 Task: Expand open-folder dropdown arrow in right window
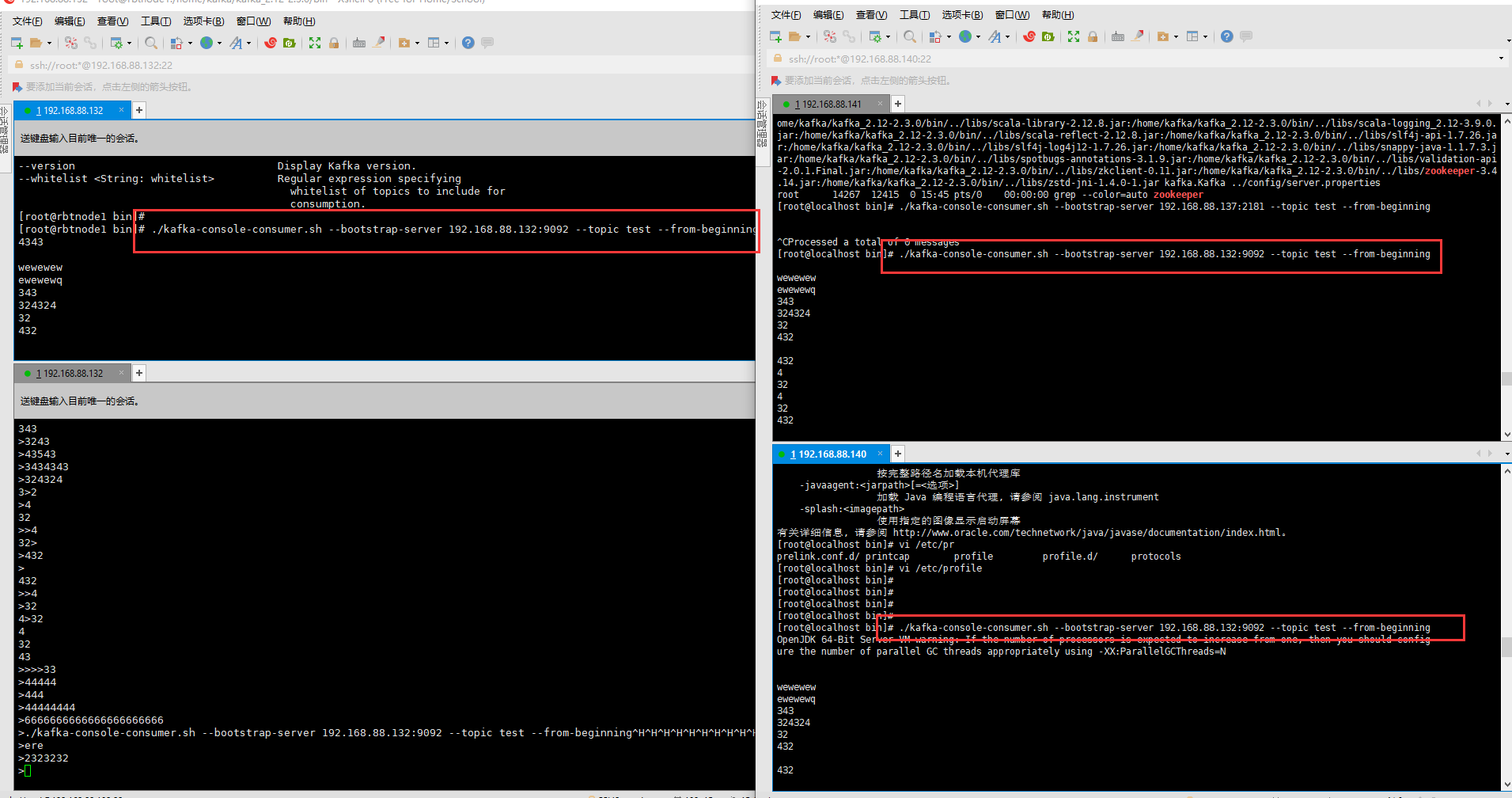pos(808,37)
